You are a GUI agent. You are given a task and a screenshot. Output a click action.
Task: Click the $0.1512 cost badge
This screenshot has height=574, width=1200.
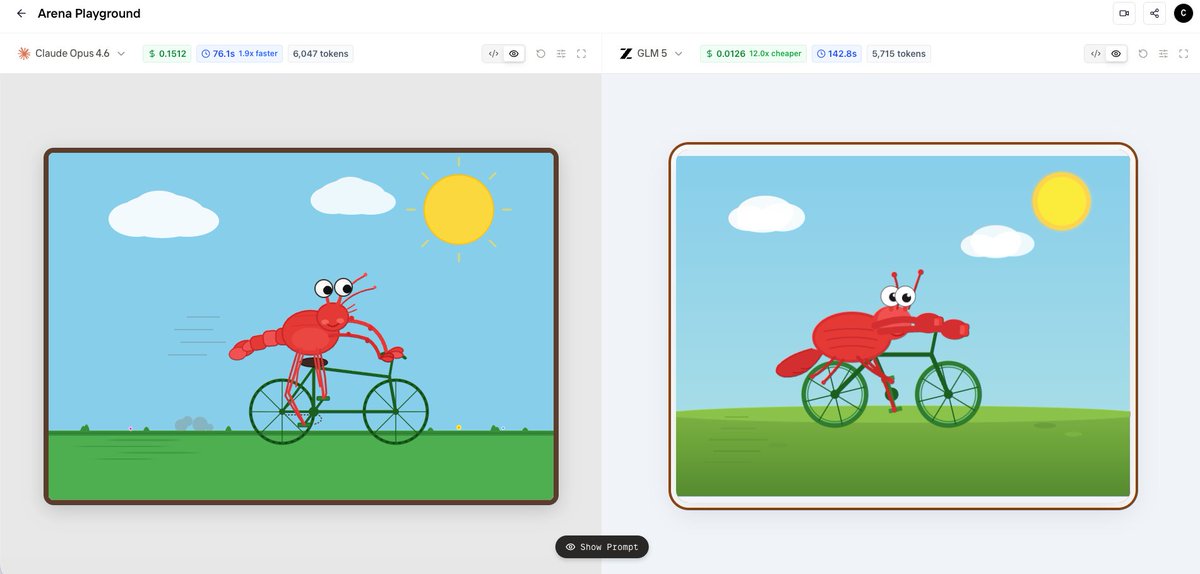point(167,54)
